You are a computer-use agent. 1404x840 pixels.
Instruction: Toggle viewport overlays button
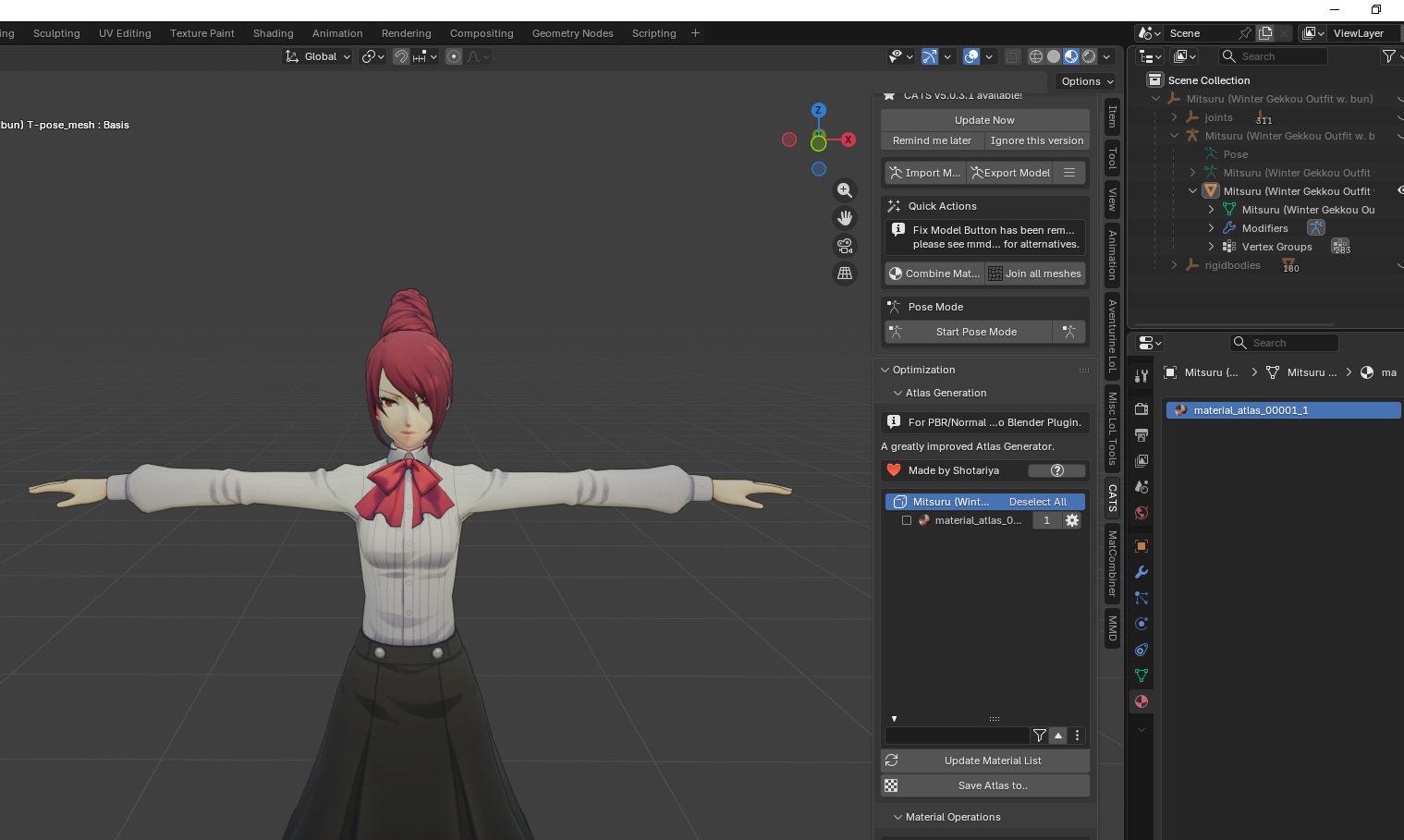(x=971, y=56)
